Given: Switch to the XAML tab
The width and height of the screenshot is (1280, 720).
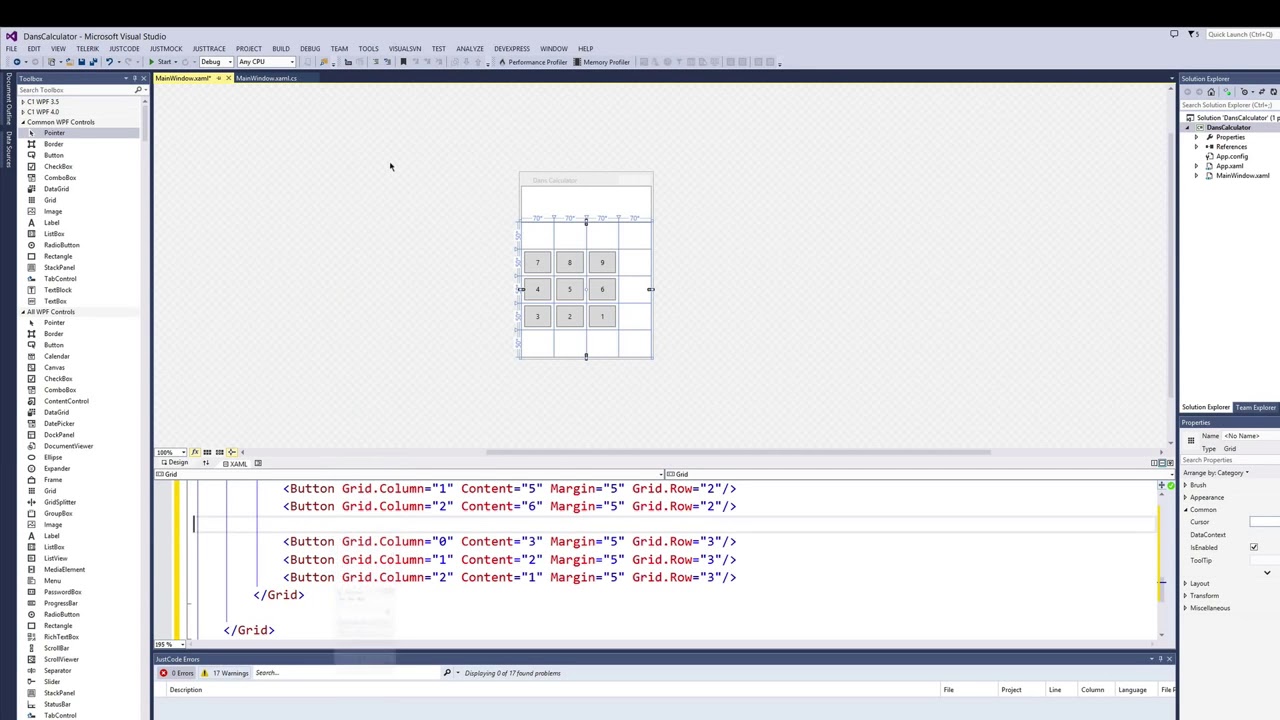Looking at the screenshot, I should pos(235,463).
